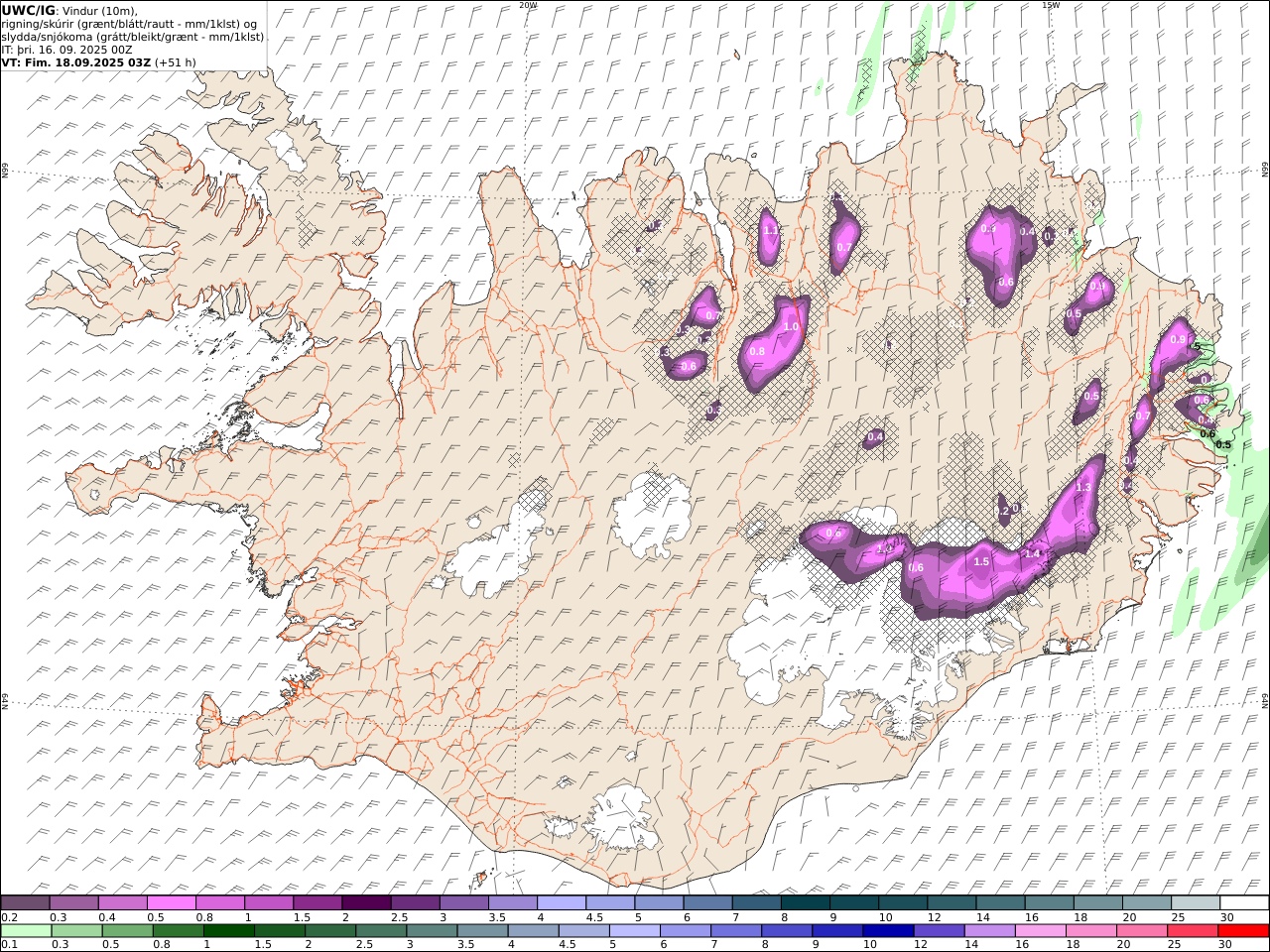1270x952 pixels.
Task: Click the palest green 0.1–0.3 swatch in lower rain legend
Action: coord(26,930)
